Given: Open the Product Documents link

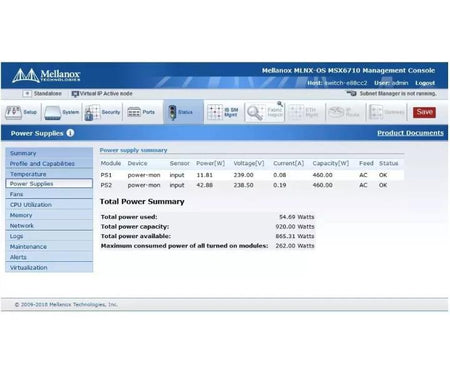Looking at the screenshot, I should pos(410,133).
